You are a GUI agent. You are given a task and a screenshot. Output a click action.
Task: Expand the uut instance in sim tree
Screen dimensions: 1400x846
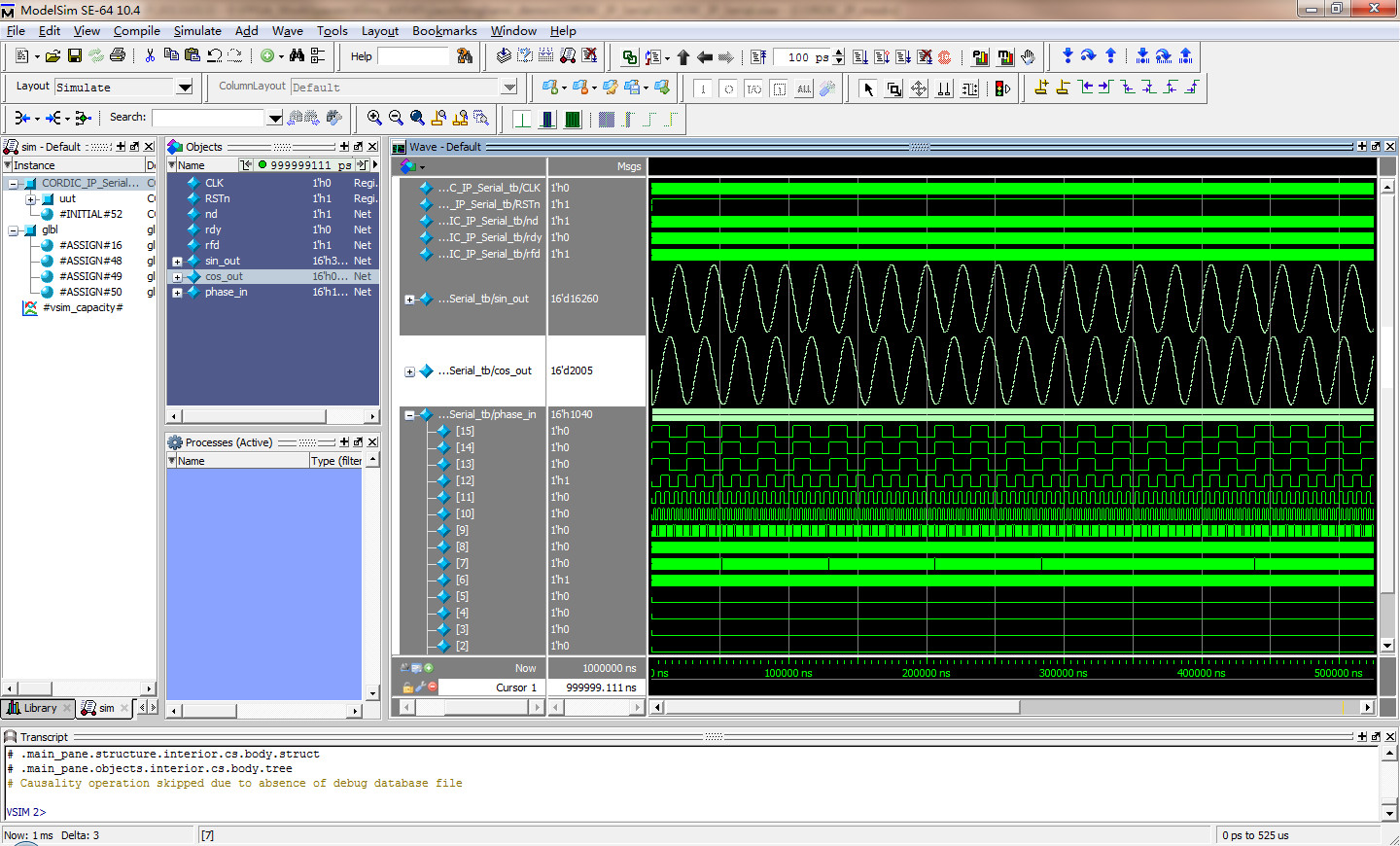(30, 199)
